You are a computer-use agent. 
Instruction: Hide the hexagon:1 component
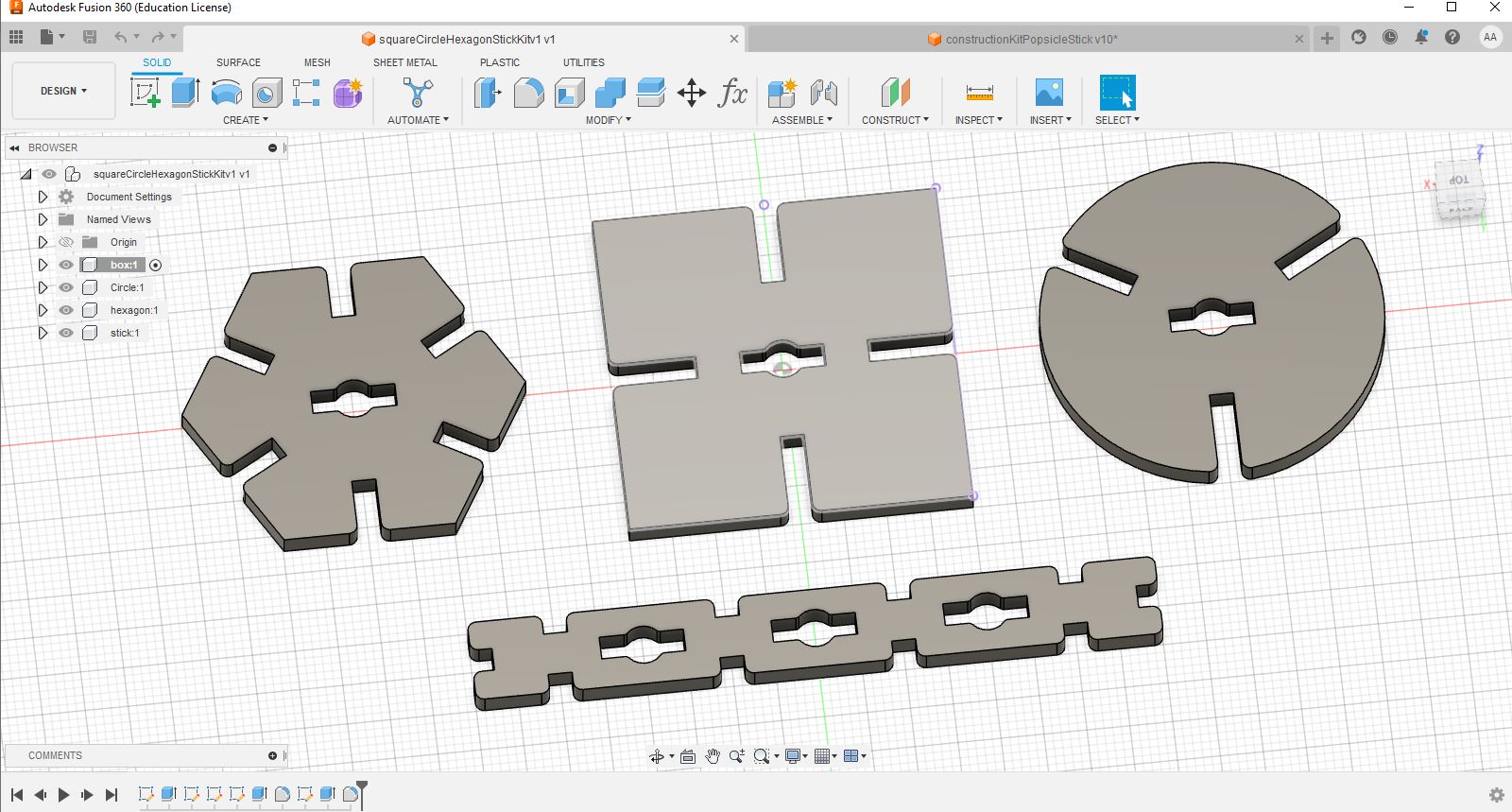pos(66,310)
